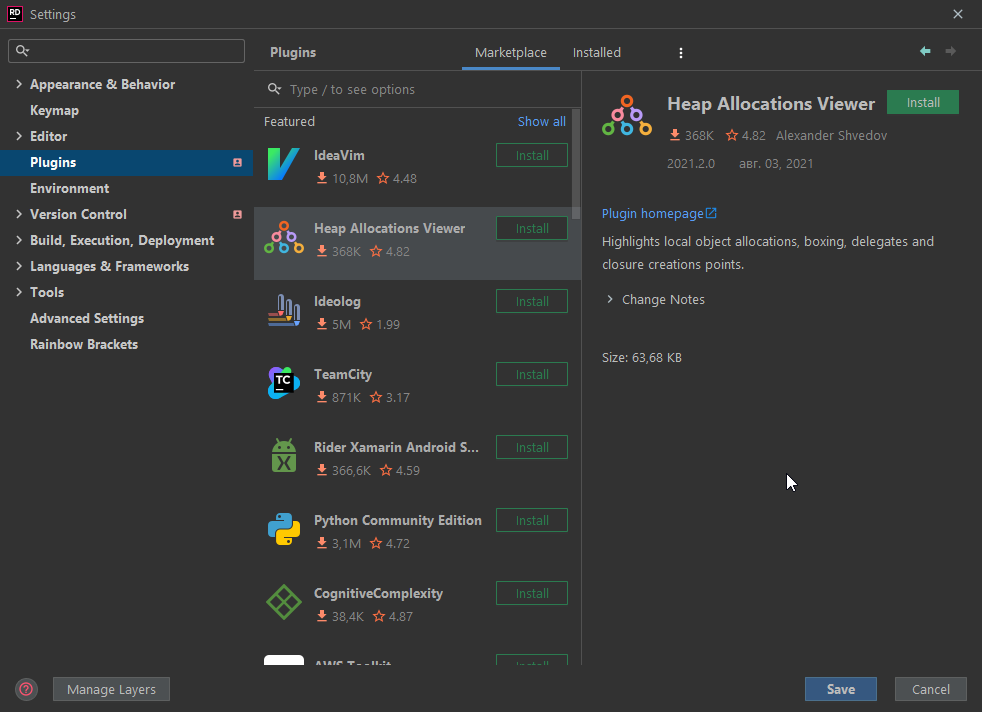Select the TeamCity plugin name
The image size is (982, 712).
tap(343, 374)
